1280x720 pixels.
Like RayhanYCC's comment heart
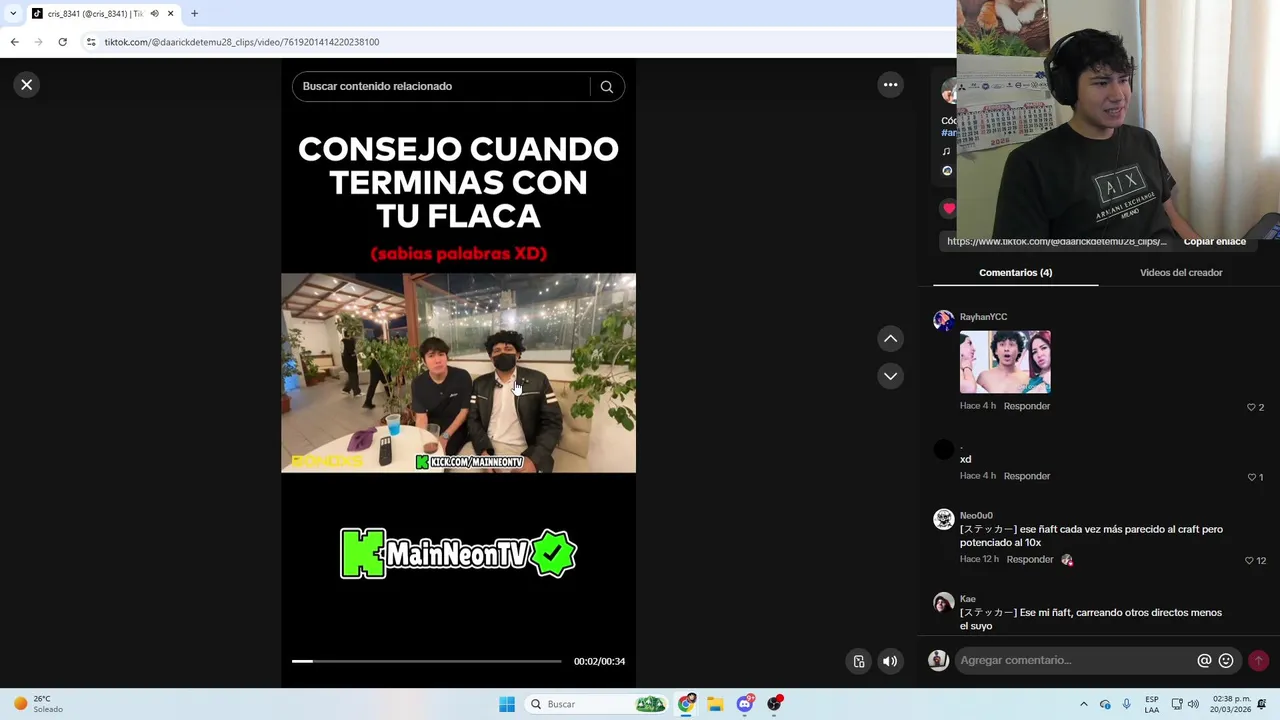1251,407
